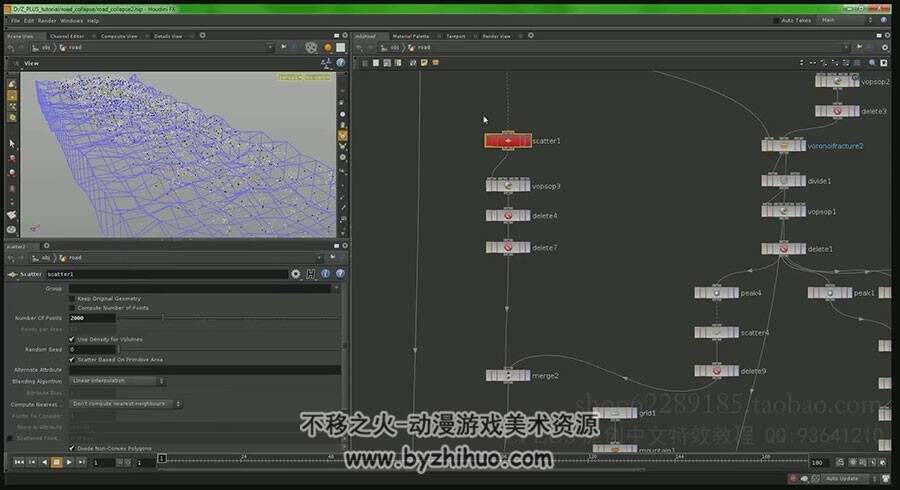
Task: Select the vopsop2 node
Action: click(x=837, y=81)
